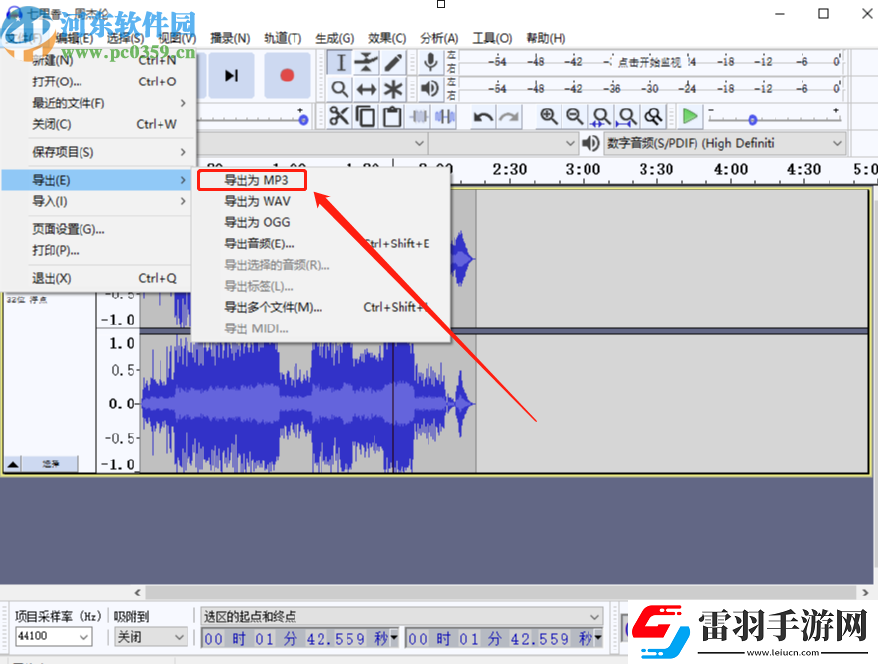This screenshot has height=664, width=878.
Task: Select the Multi-tool asterisk icon
Action: (x=393, y=88)
